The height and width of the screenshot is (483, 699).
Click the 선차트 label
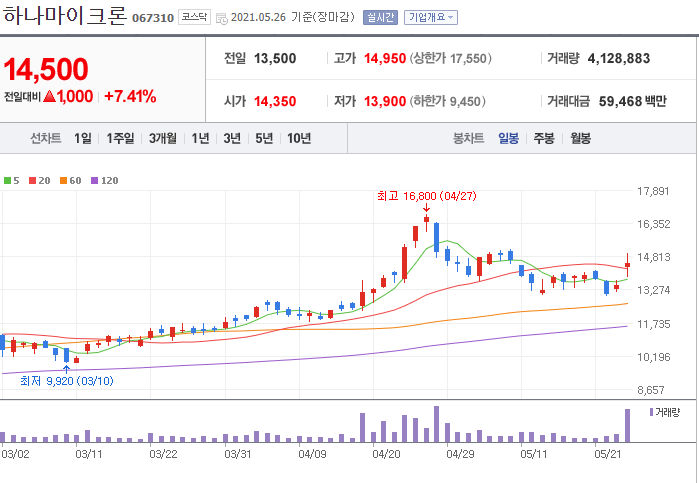point(45,138)
